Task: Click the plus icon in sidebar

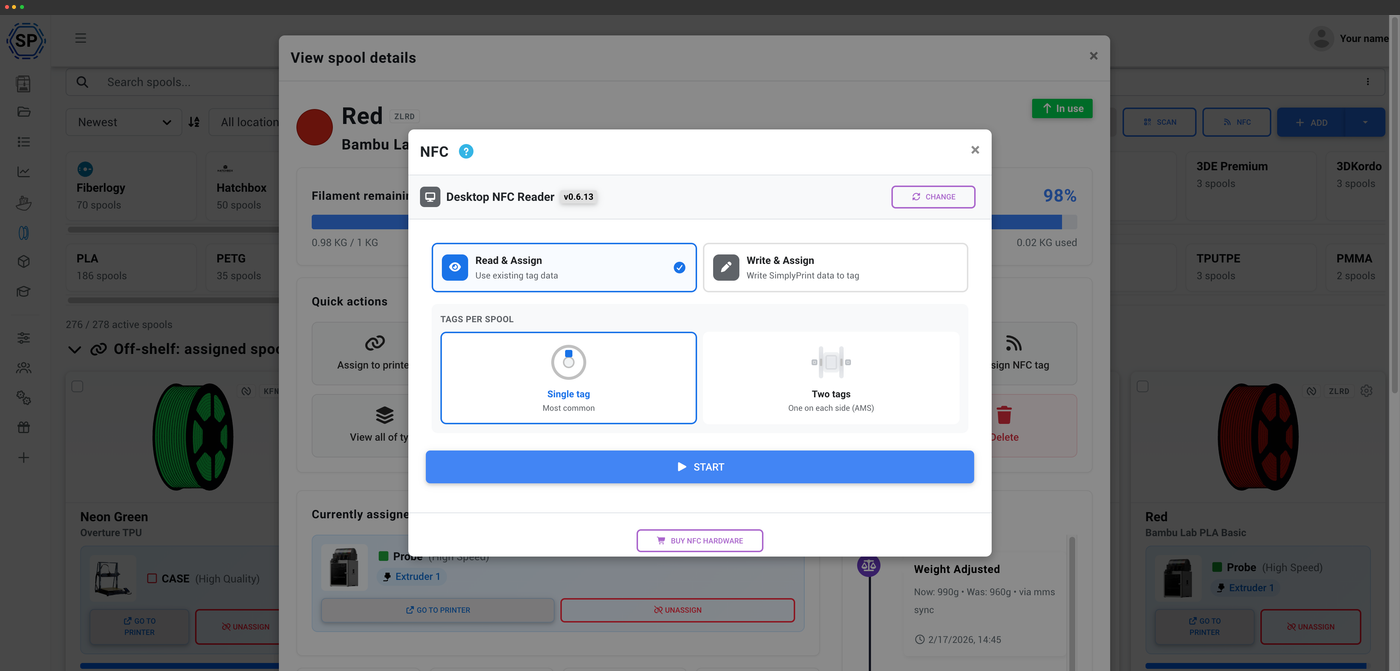Action: [24, 458]
